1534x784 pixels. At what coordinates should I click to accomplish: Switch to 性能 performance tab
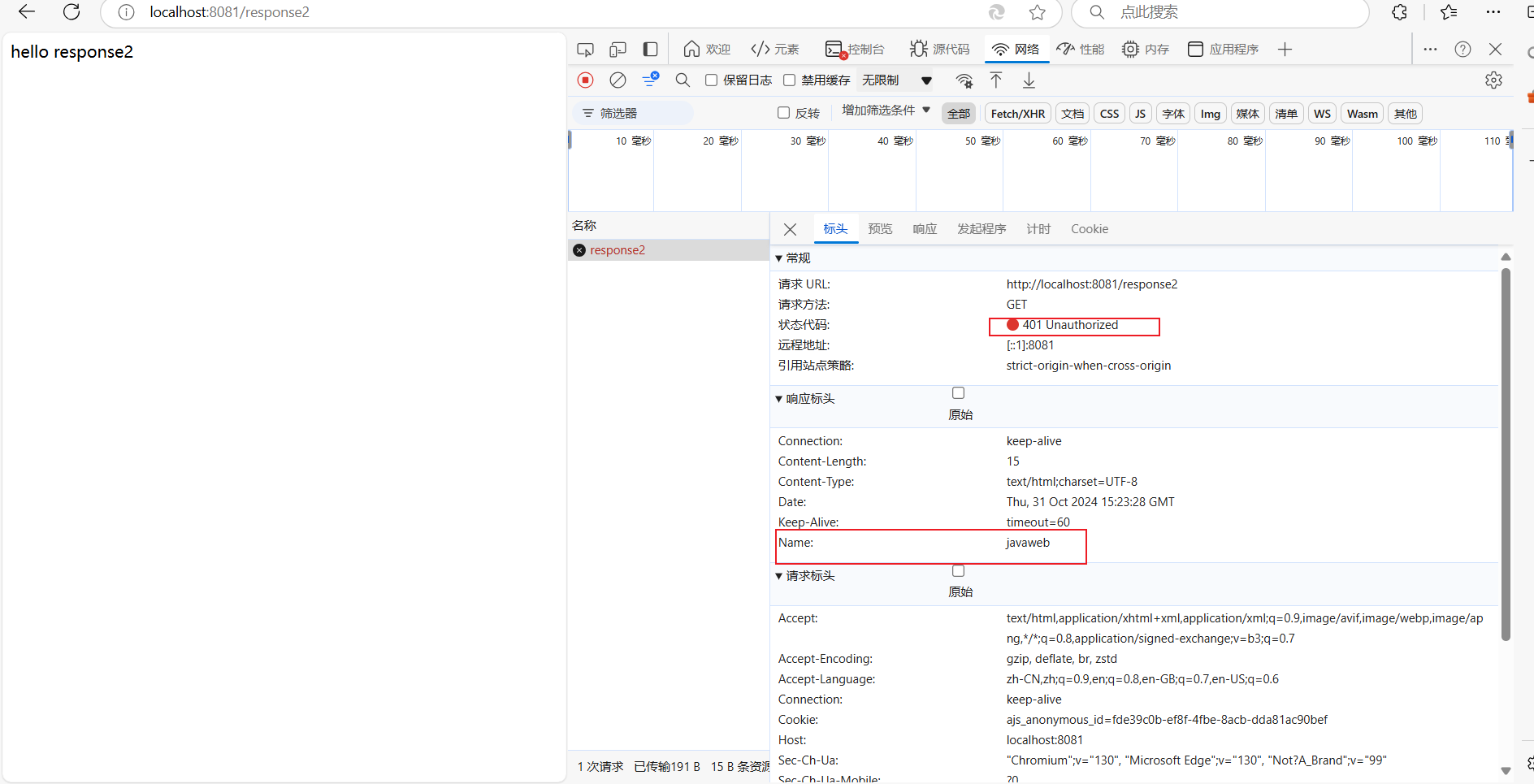1081,50
